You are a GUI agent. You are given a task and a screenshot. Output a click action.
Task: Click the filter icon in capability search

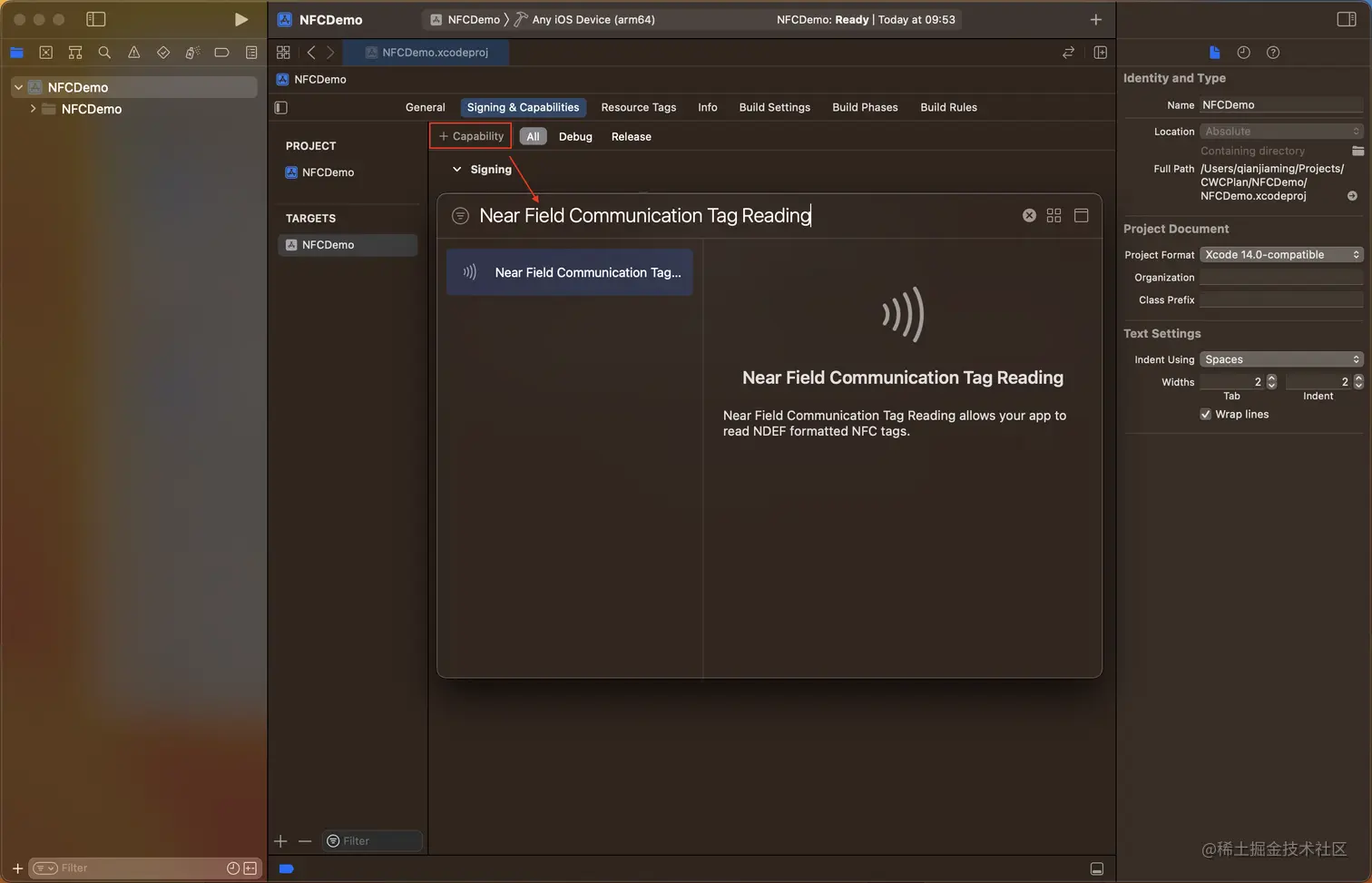[460, 215]
